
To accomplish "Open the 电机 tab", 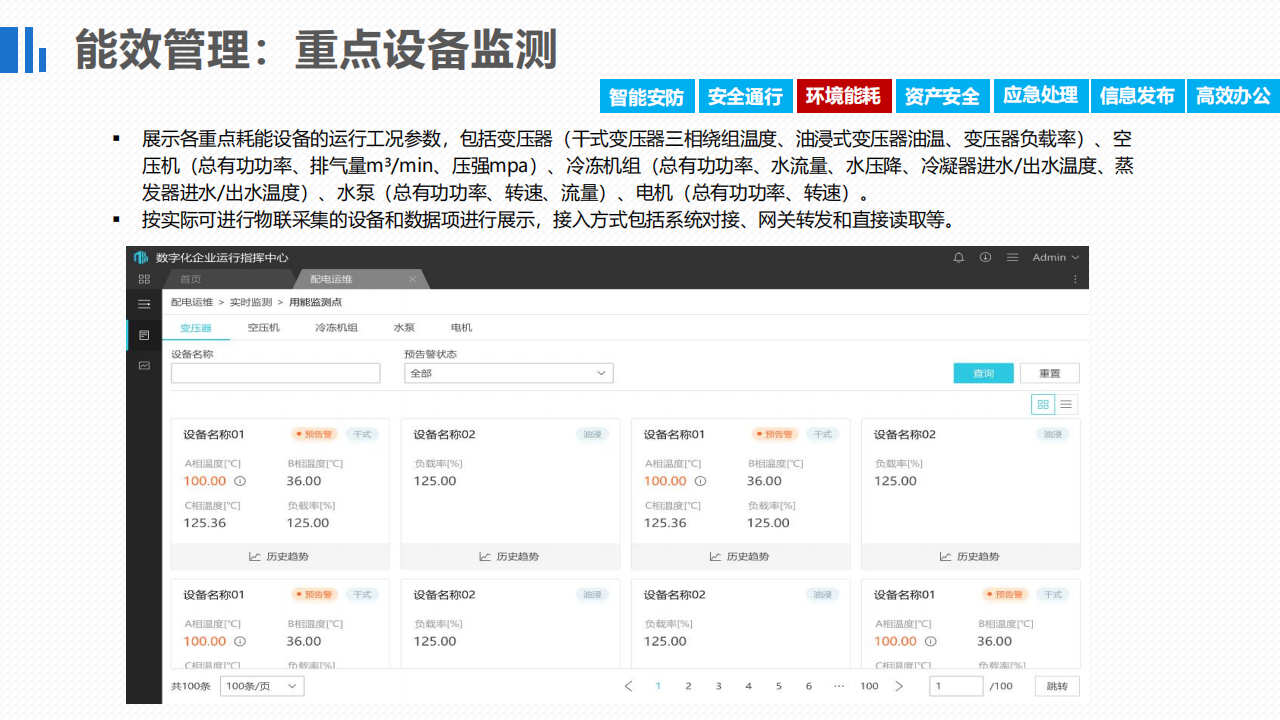I will (462, 327).
